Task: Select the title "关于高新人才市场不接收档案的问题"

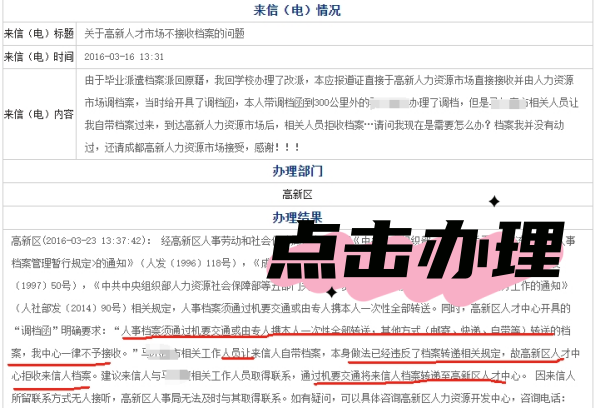Action: click(165, 34)
